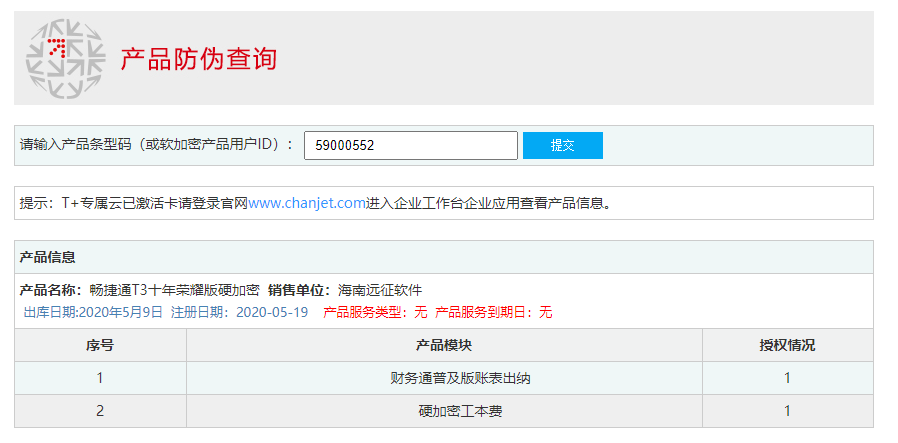
Task: Click the seller name 海南远征软件
Action: 380,290
